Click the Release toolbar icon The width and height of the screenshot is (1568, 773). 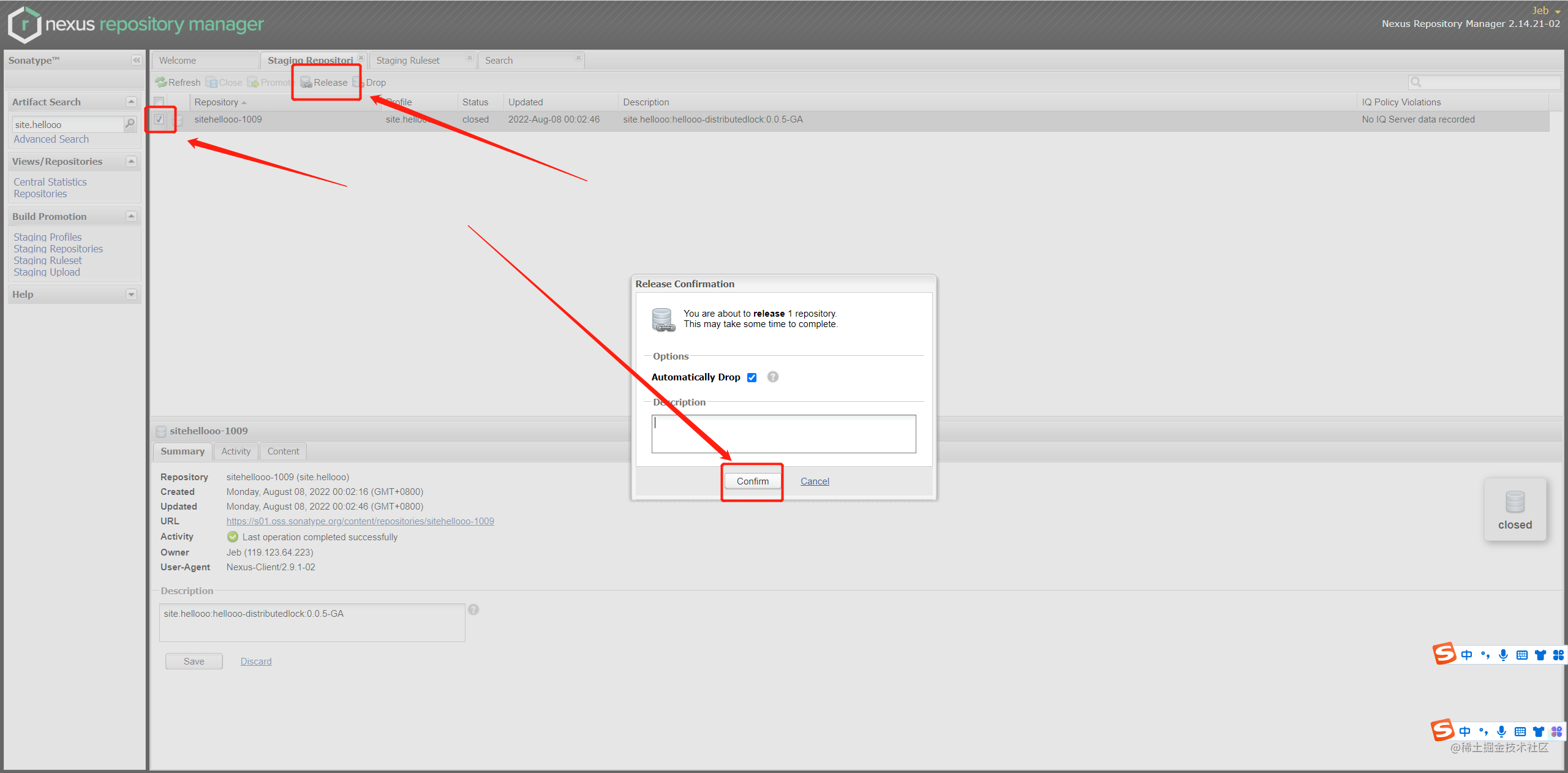[x=306, y=82]
